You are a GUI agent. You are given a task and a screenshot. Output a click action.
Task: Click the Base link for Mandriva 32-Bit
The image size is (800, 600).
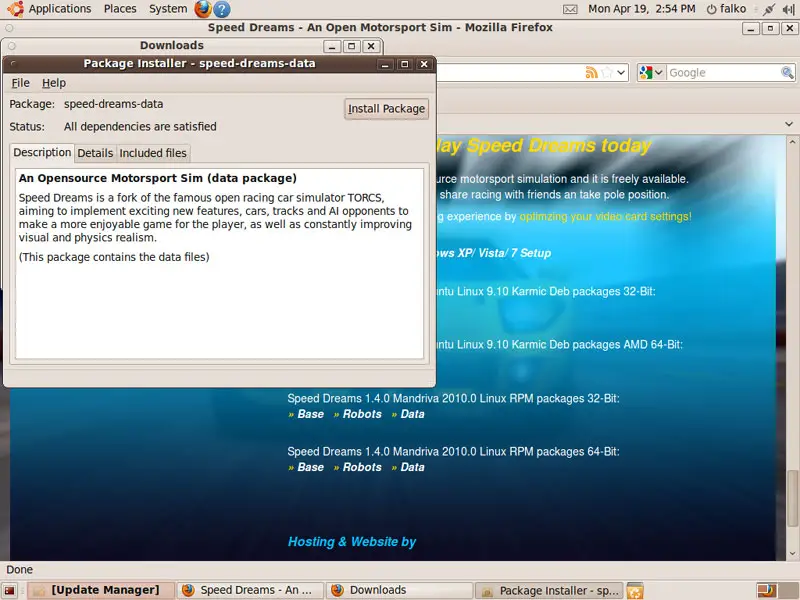pyautogui.click(x=310, y=414)
